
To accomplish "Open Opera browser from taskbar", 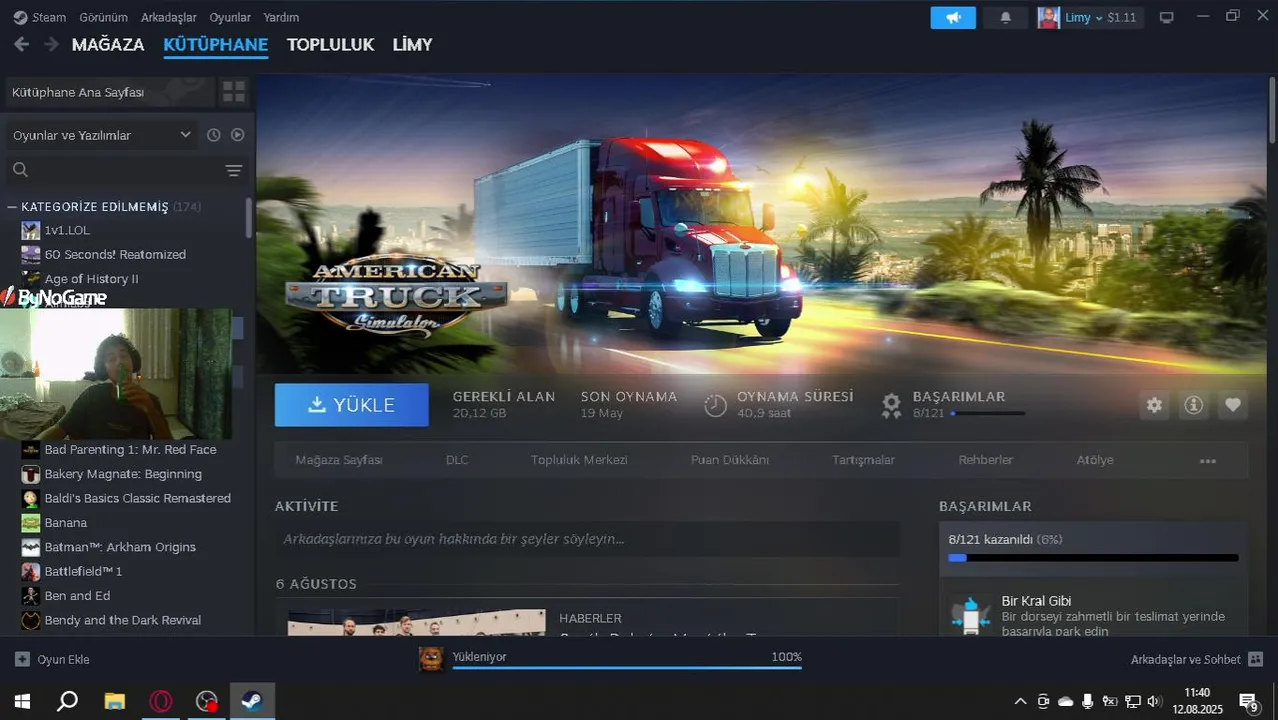I will tap(160, 701).
